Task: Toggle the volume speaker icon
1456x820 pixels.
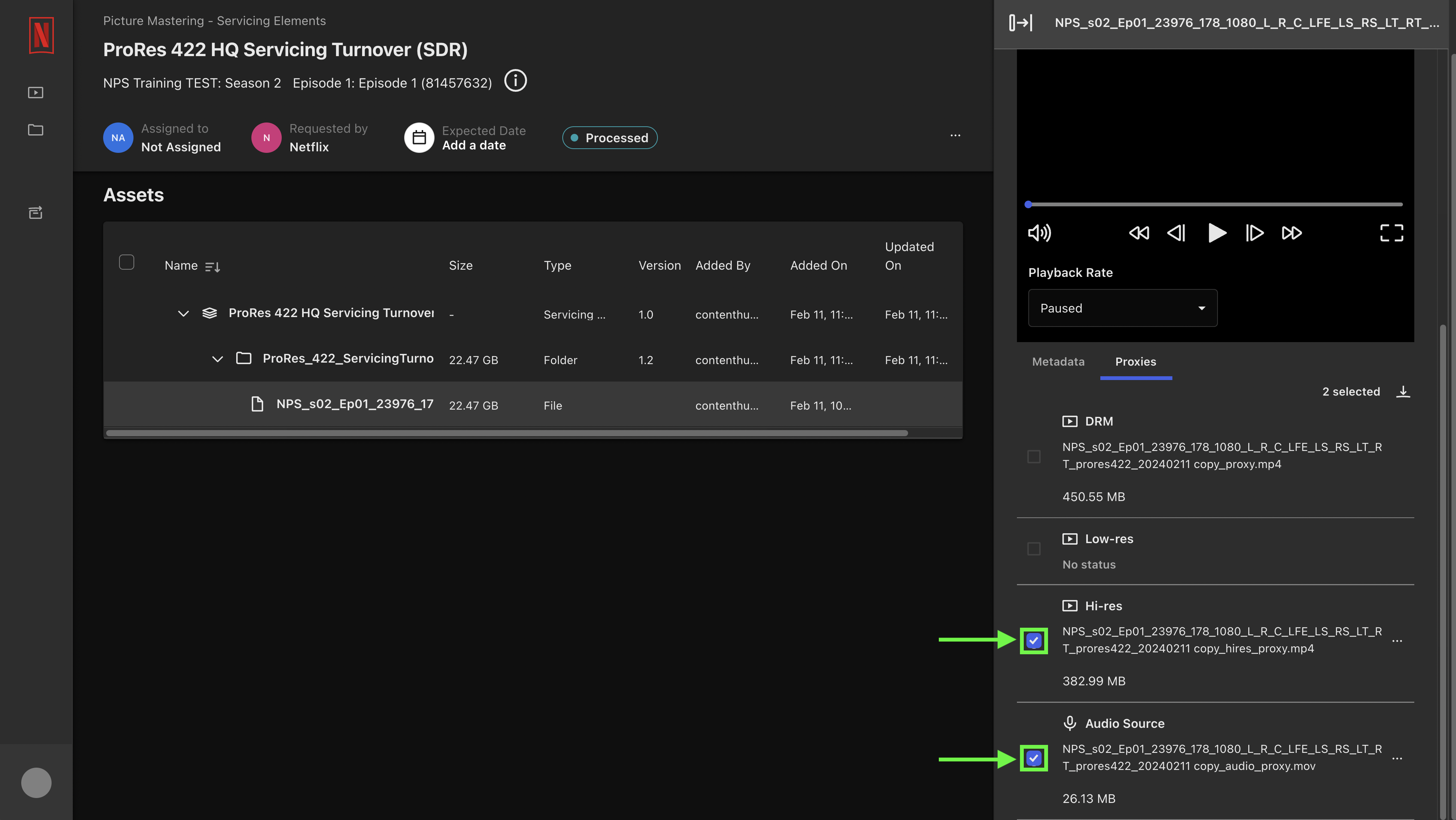Action: click(1039, 233)
